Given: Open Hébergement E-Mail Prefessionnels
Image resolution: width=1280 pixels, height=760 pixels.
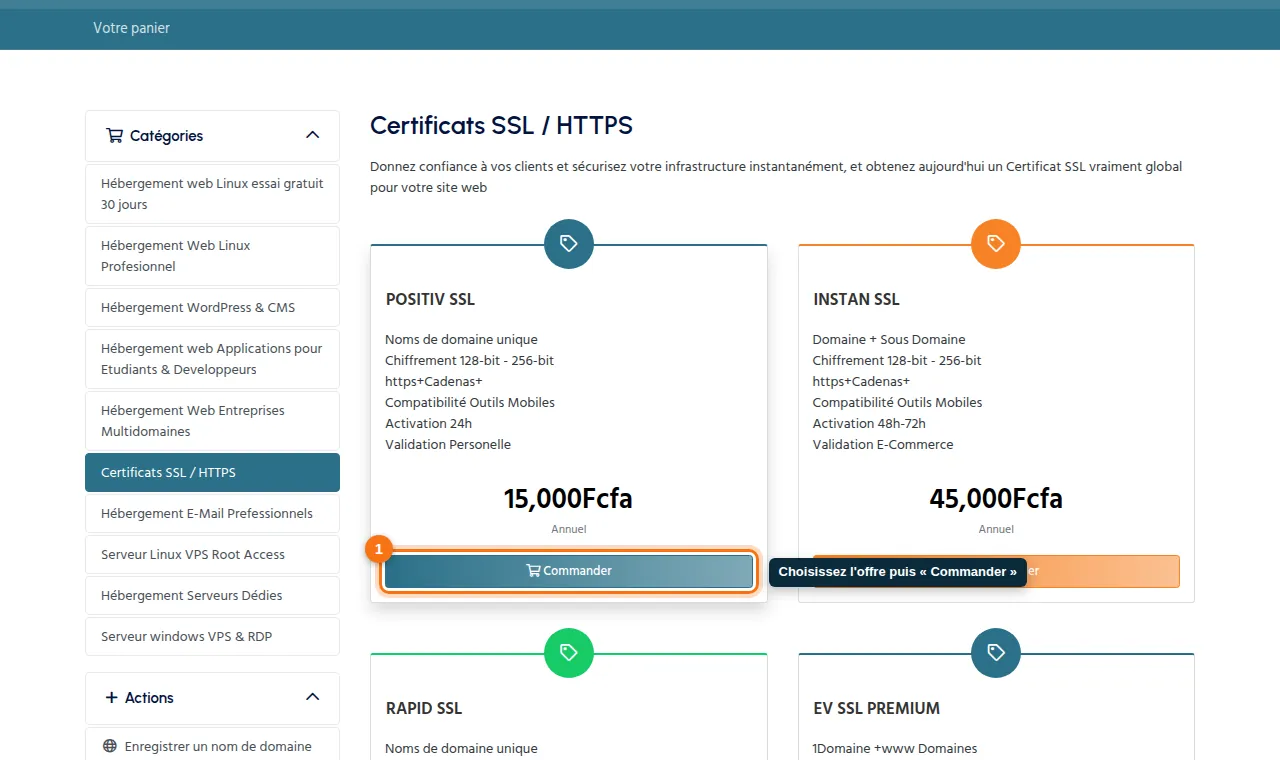Looking at the screenshot, I should point(212,513).
